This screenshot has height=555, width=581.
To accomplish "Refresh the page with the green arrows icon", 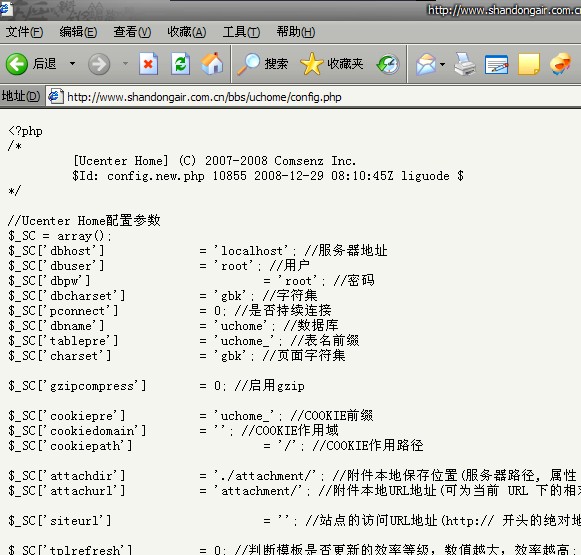I will point(180,64).
